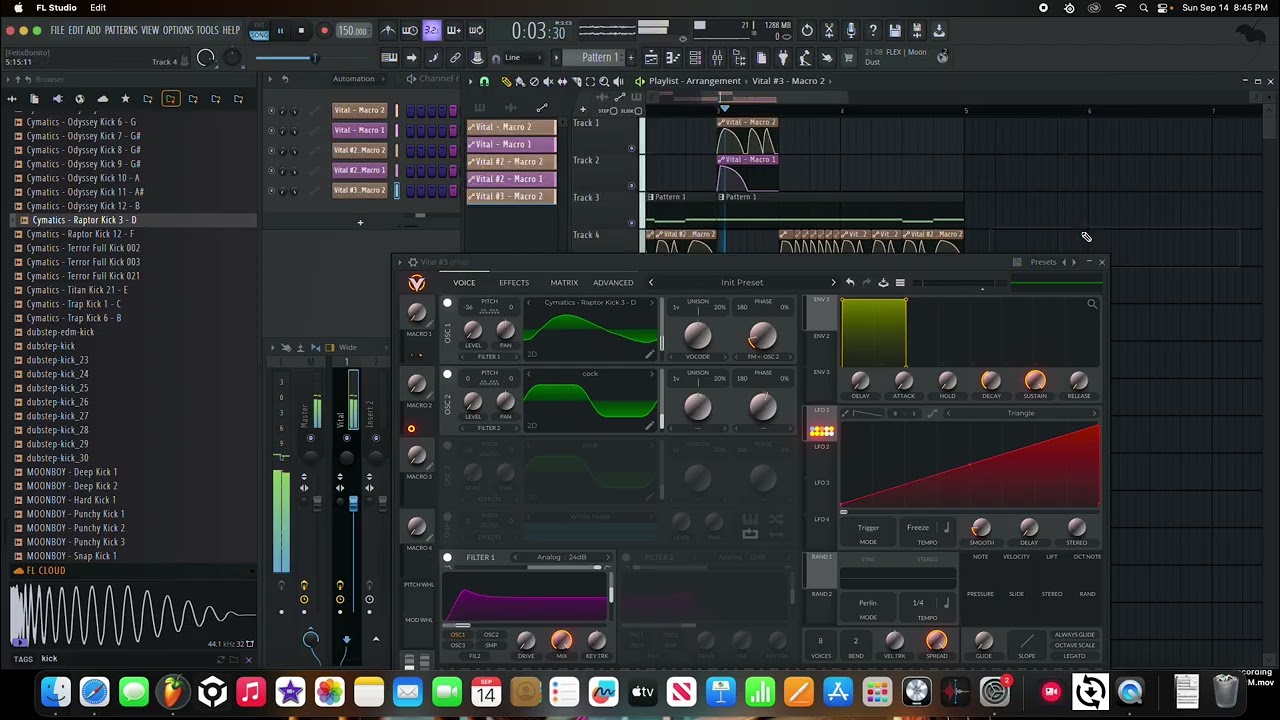The width and height of the screenshot is (1280, 720).
Task: Click the Vital #3 - Macro 2 playlist clip
Action: [512, 196]
